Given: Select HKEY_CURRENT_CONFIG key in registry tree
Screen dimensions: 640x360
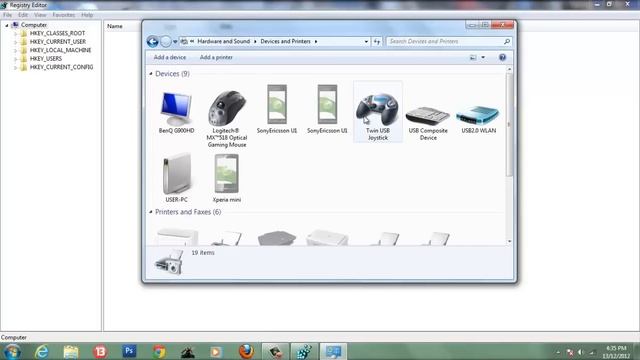Looking at the screenshot, I should coord(61,67).
